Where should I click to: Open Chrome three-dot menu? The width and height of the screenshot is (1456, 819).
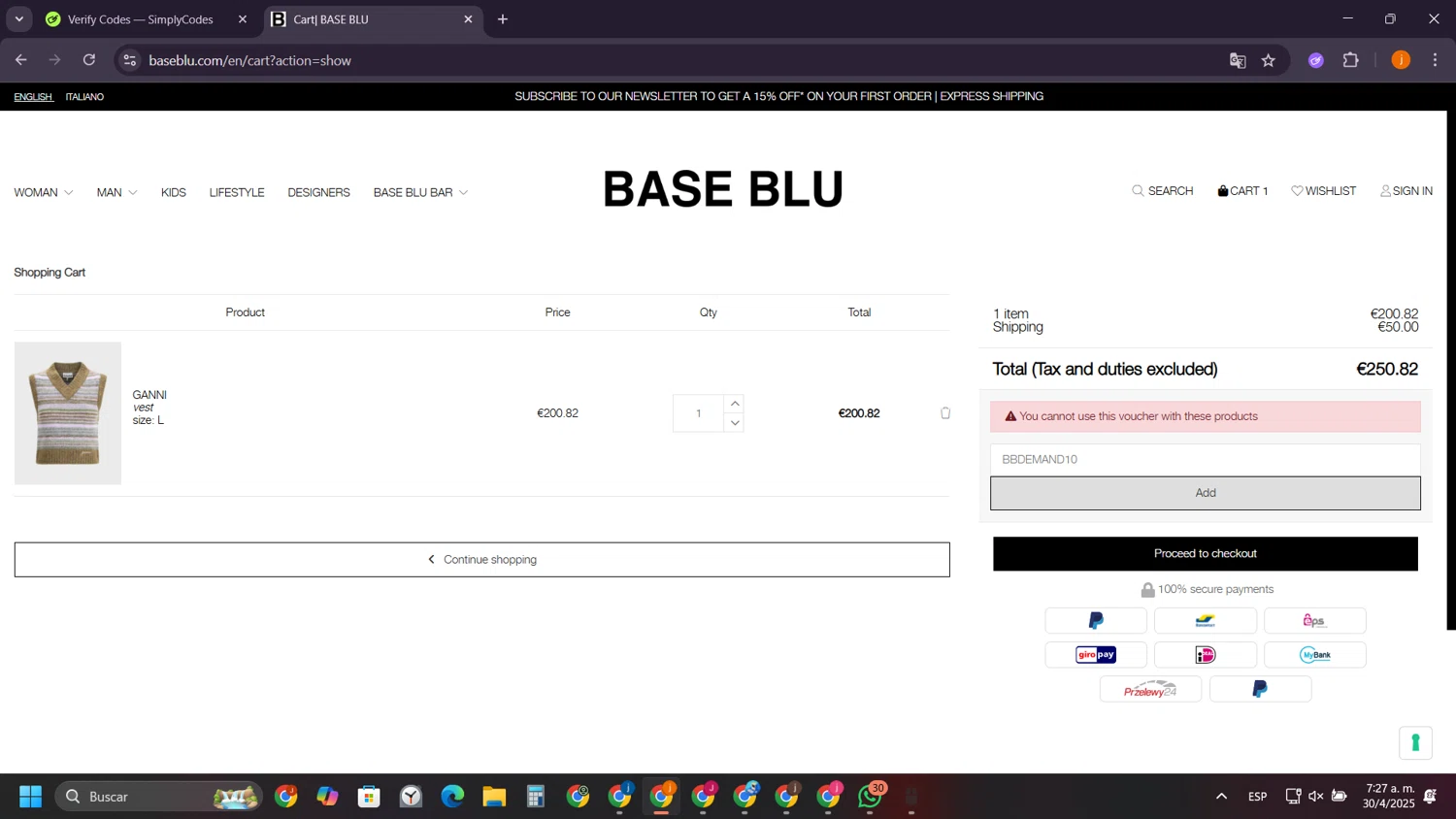(1435, 60)
